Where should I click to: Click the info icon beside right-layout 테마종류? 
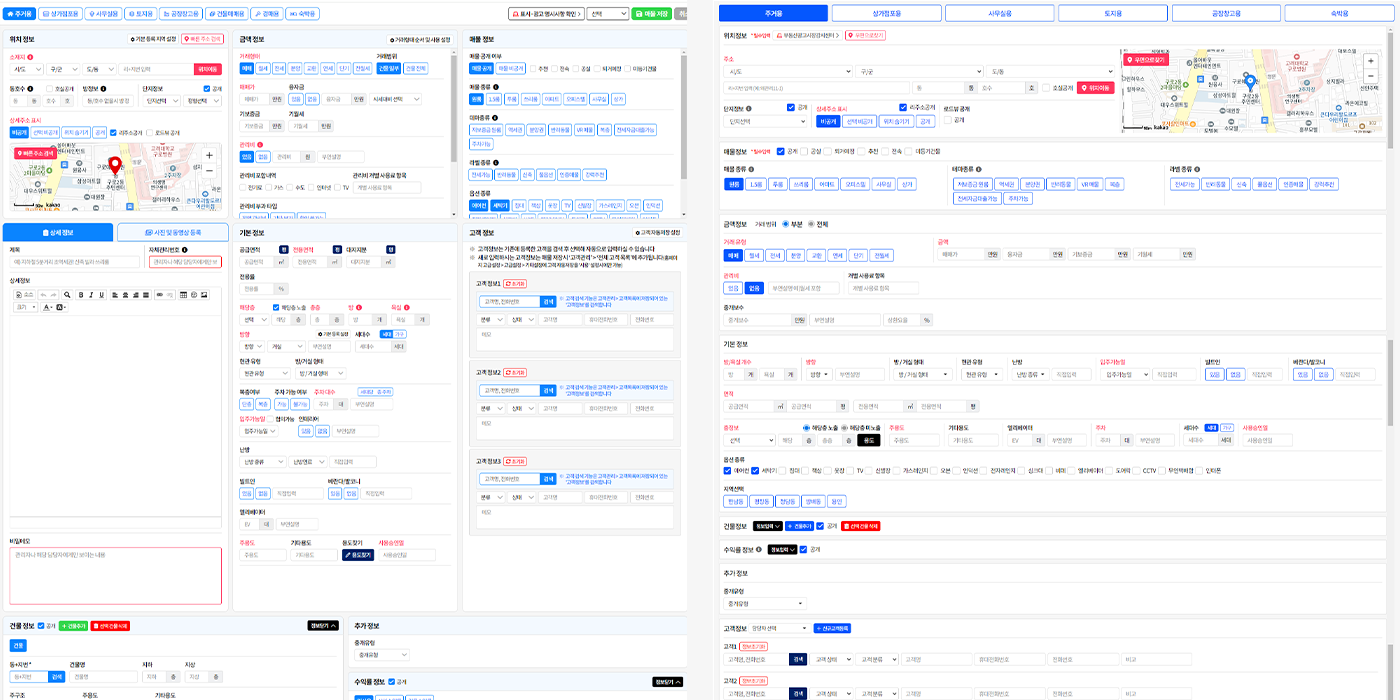[978, 169]
